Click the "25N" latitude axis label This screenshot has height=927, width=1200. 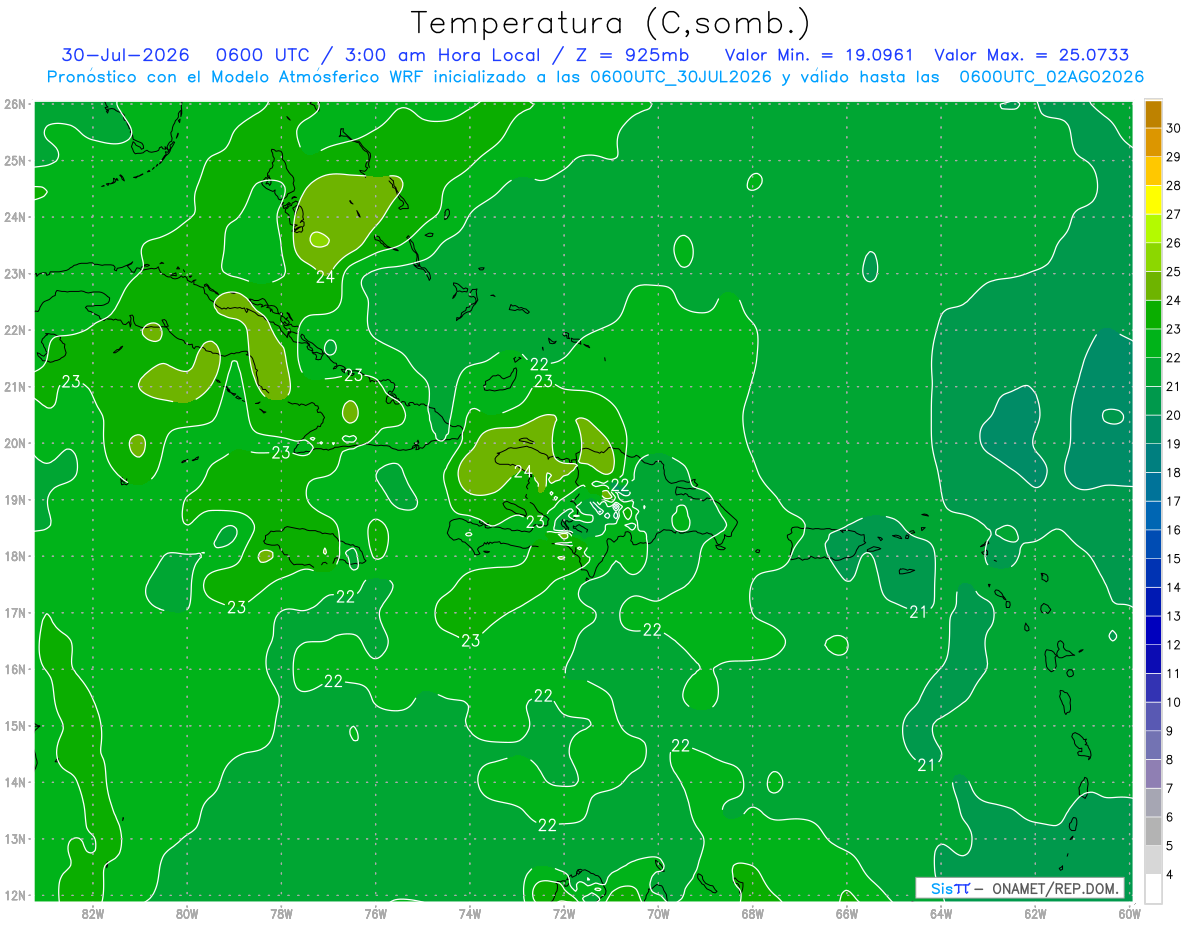pyautogui.click(x=14, y=161)
